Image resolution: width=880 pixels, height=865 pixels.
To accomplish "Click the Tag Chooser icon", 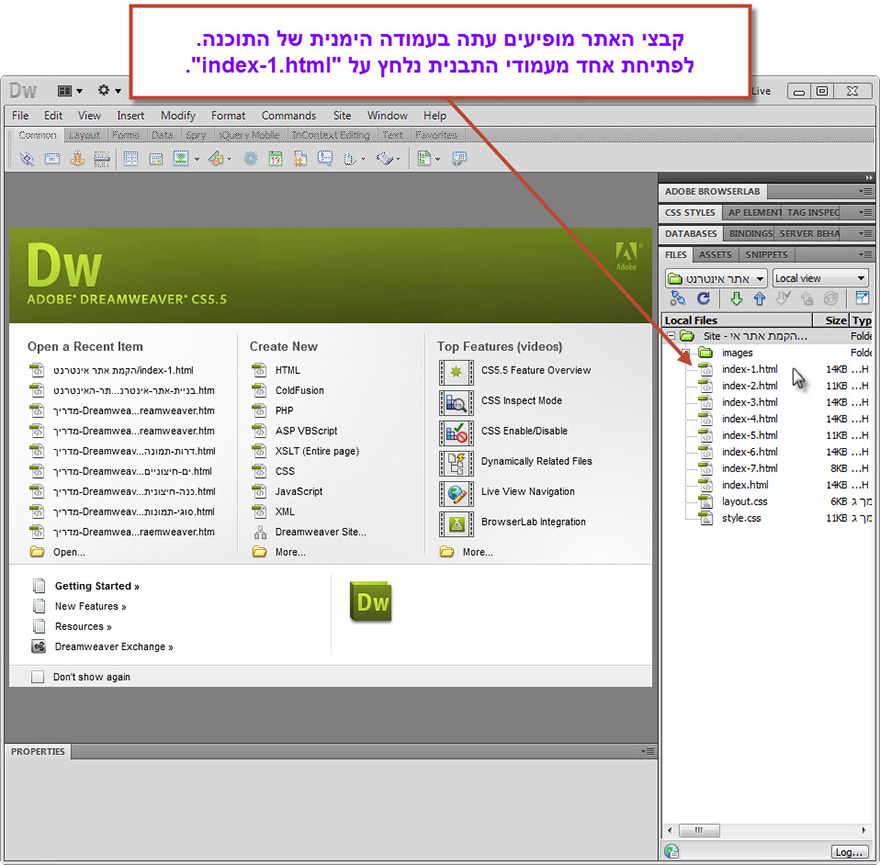I will pos(460,159).
